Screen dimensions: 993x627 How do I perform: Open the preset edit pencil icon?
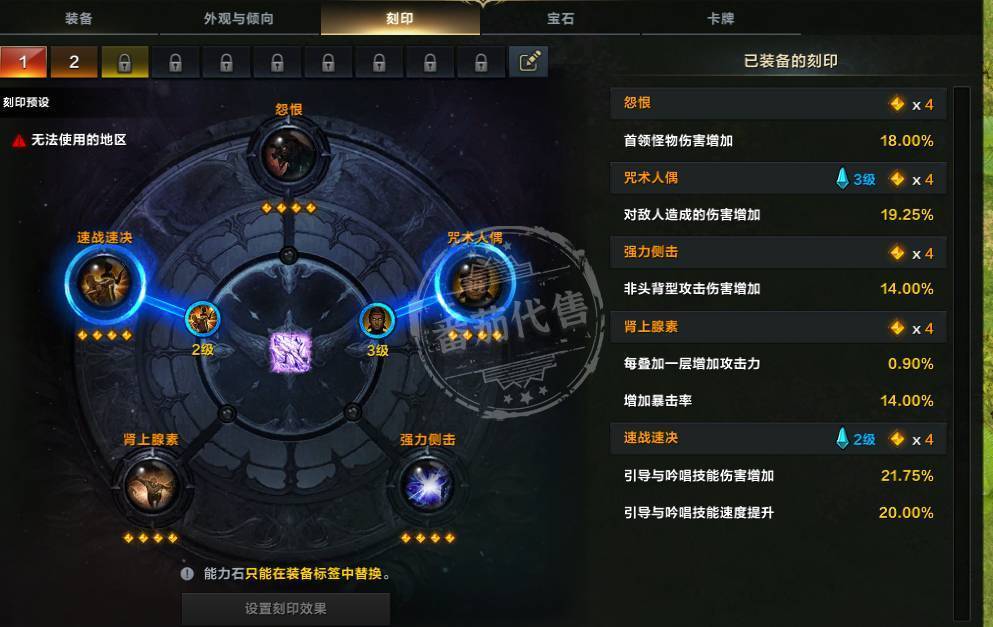click(529, 62)
